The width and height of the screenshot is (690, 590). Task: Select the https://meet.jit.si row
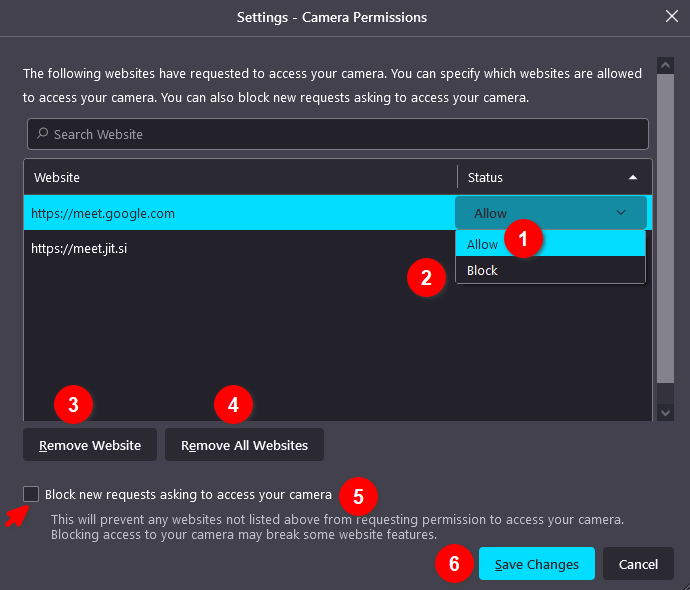point(240,248)
